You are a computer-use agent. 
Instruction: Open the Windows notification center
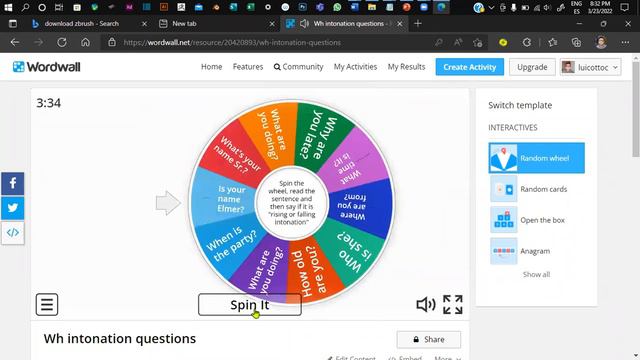(624, 7)
